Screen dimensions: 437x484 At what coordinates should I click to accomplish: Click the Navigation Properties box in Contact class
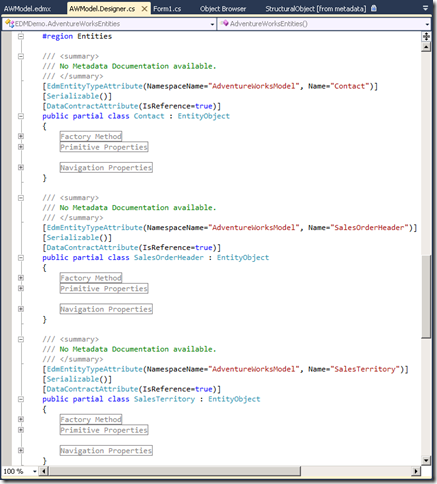click(106, 168)
